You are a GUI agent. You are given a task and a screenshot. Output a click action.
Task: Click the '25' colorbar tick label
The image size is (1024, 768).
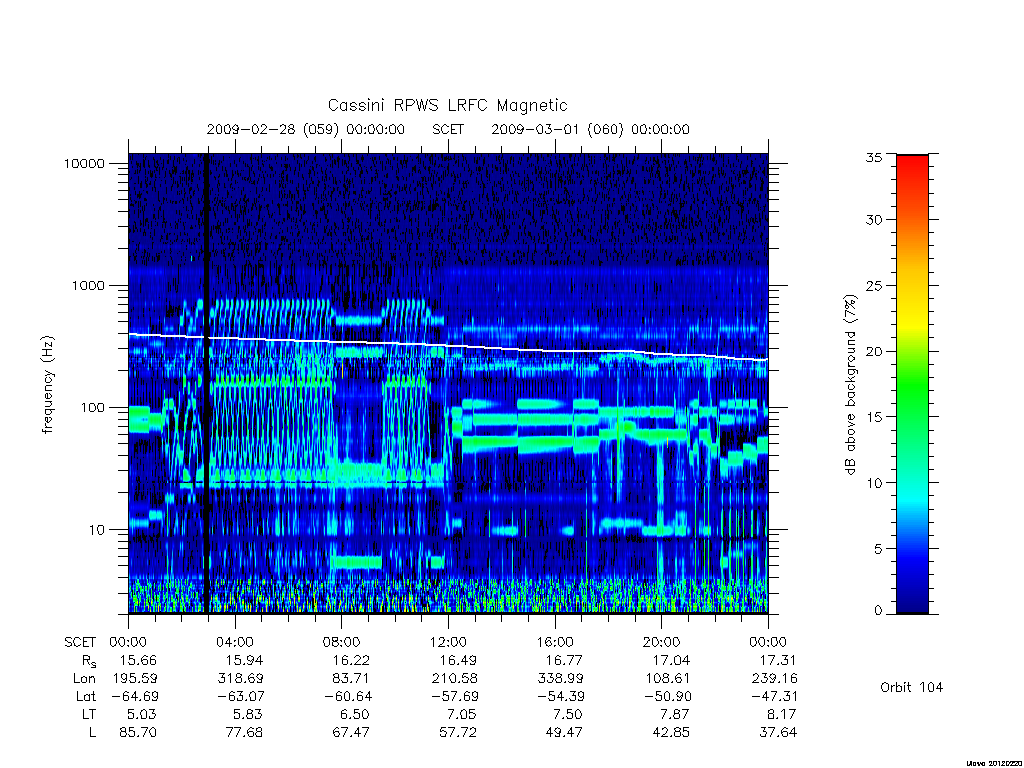tap(873, 286)
